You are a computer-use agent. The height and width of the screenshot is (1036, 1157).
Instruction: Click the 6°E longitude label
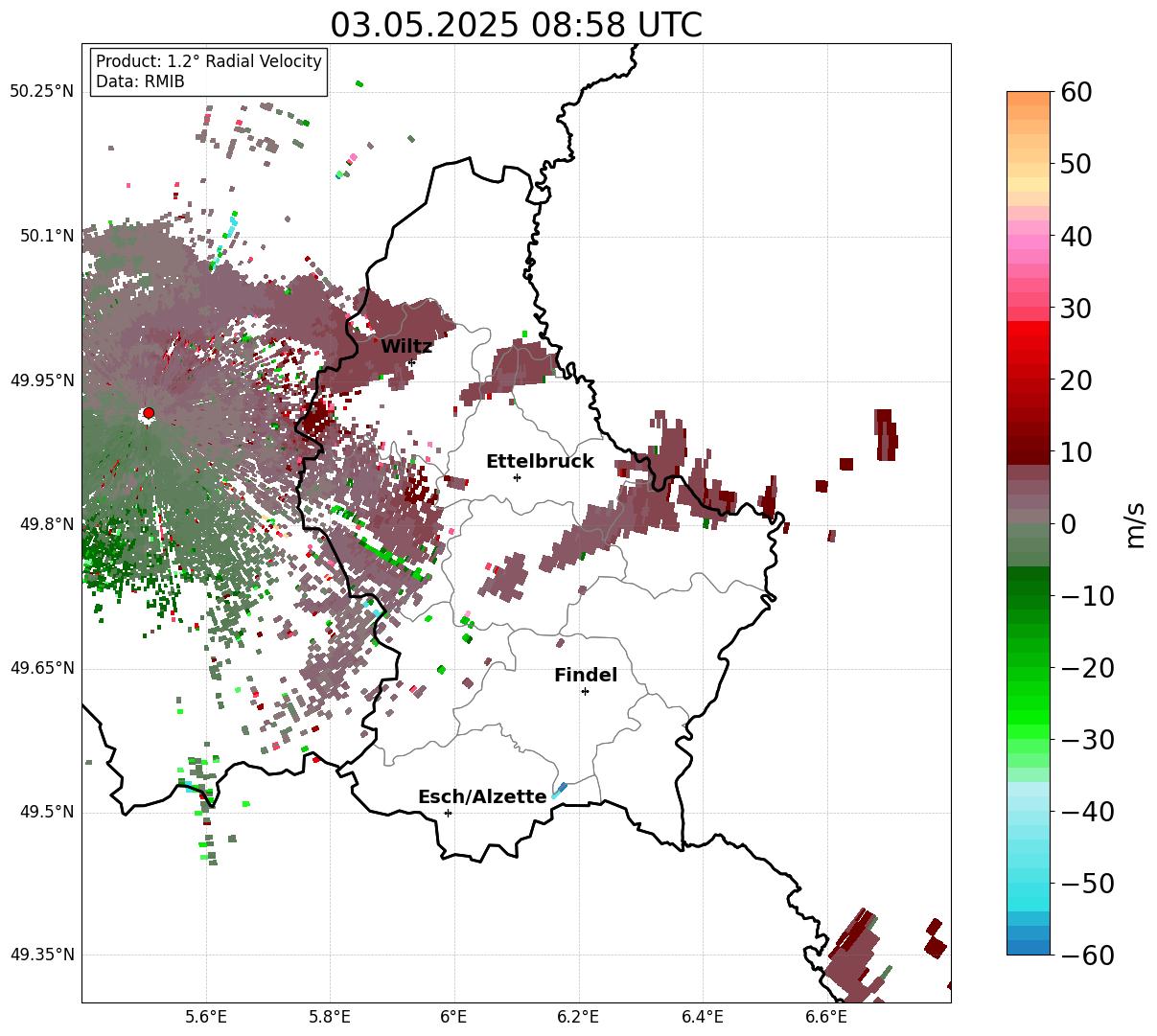tap(454, 1017)
